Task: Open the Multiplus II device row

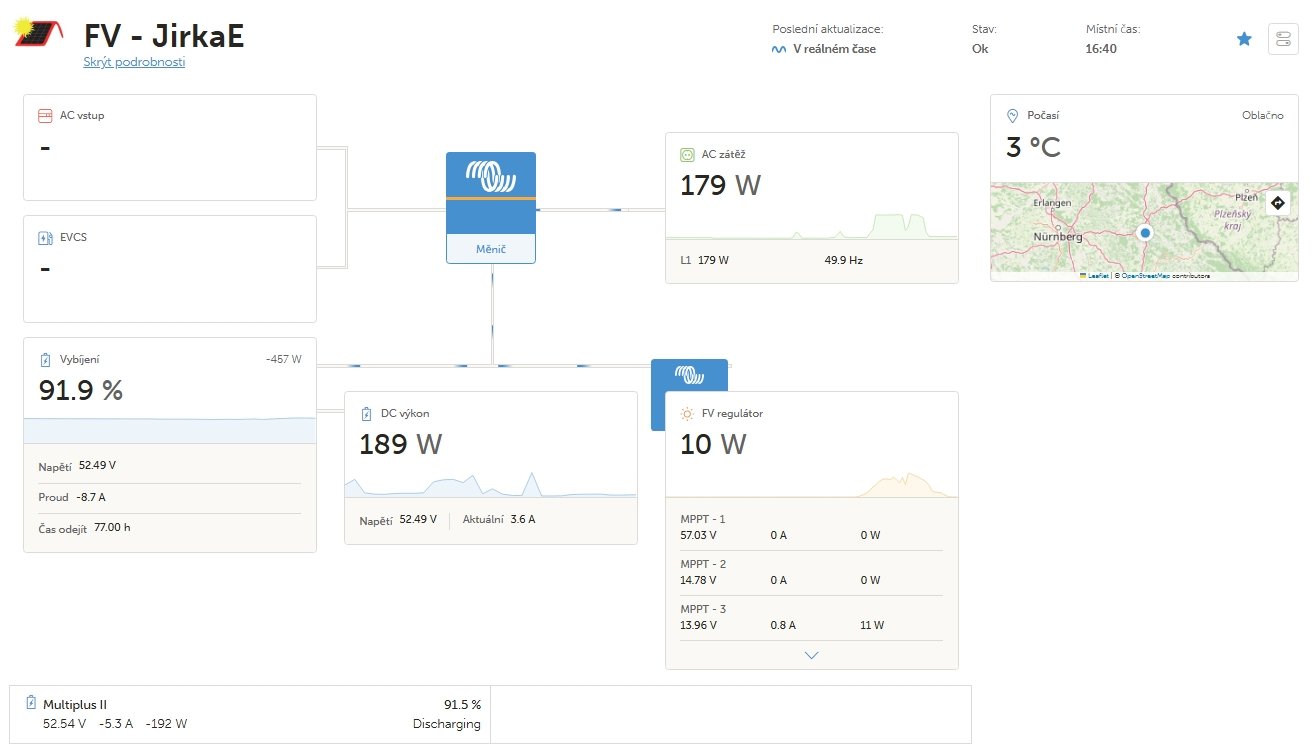Action: 250,714
